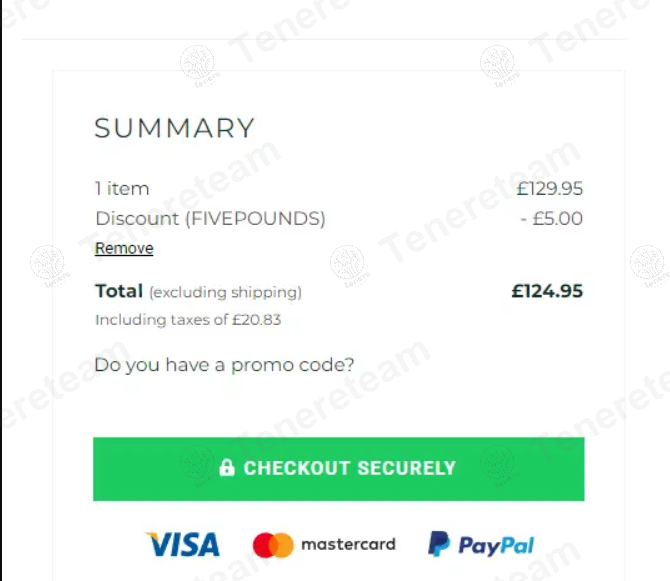Screen dimensions: 670x581
Task: Click the Including taxes of £20.83 text
Action: pyautogui.click(x=188, y=320)
